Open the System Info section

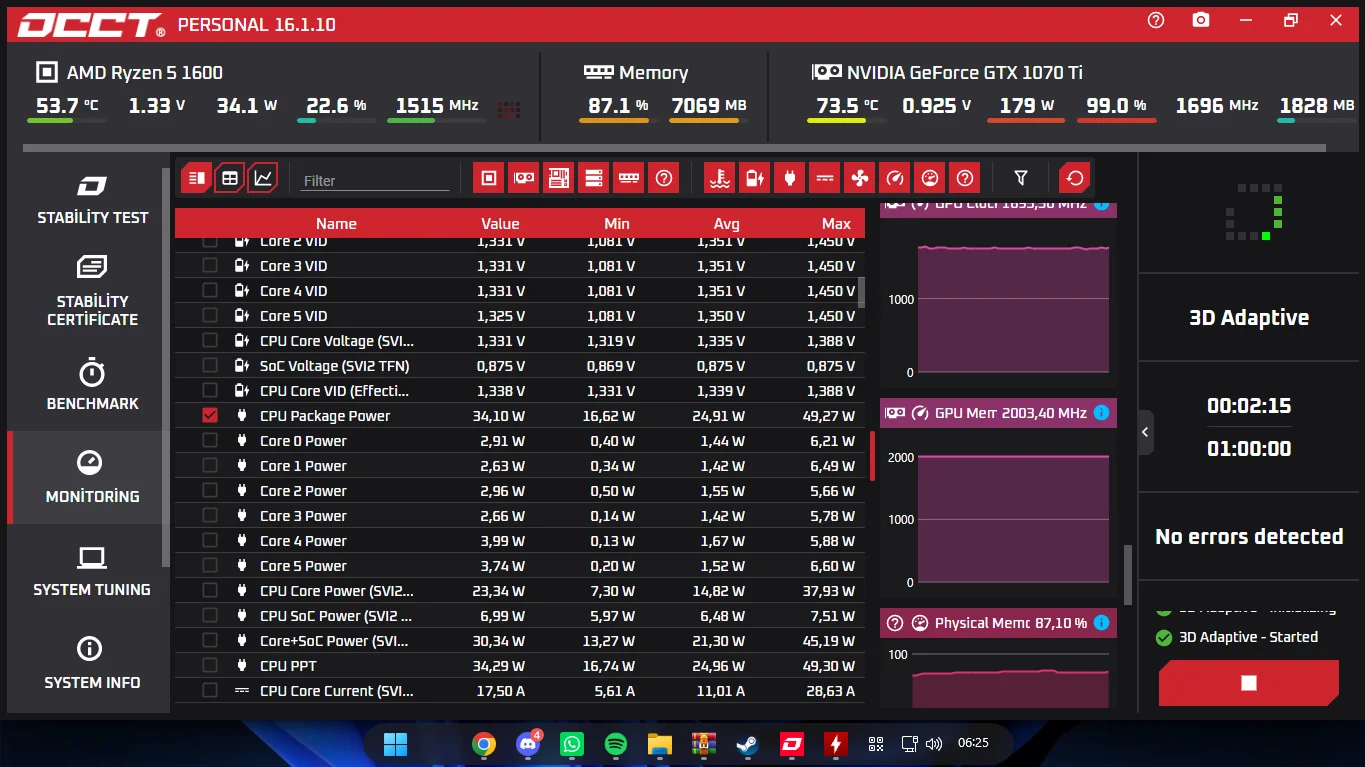click(92, 665)
